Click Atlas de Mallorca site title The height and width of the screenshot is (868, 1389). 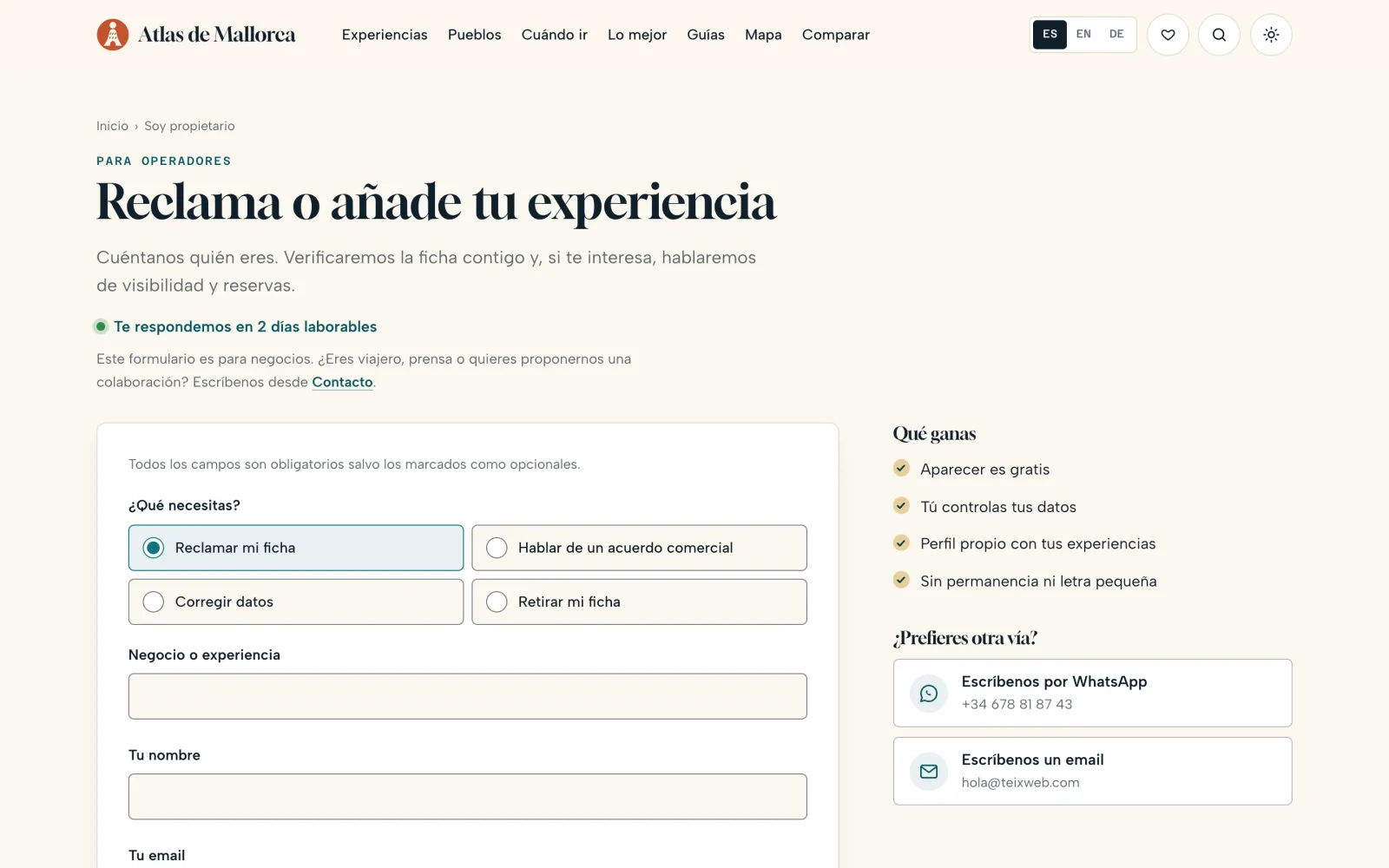click(217, 35)
